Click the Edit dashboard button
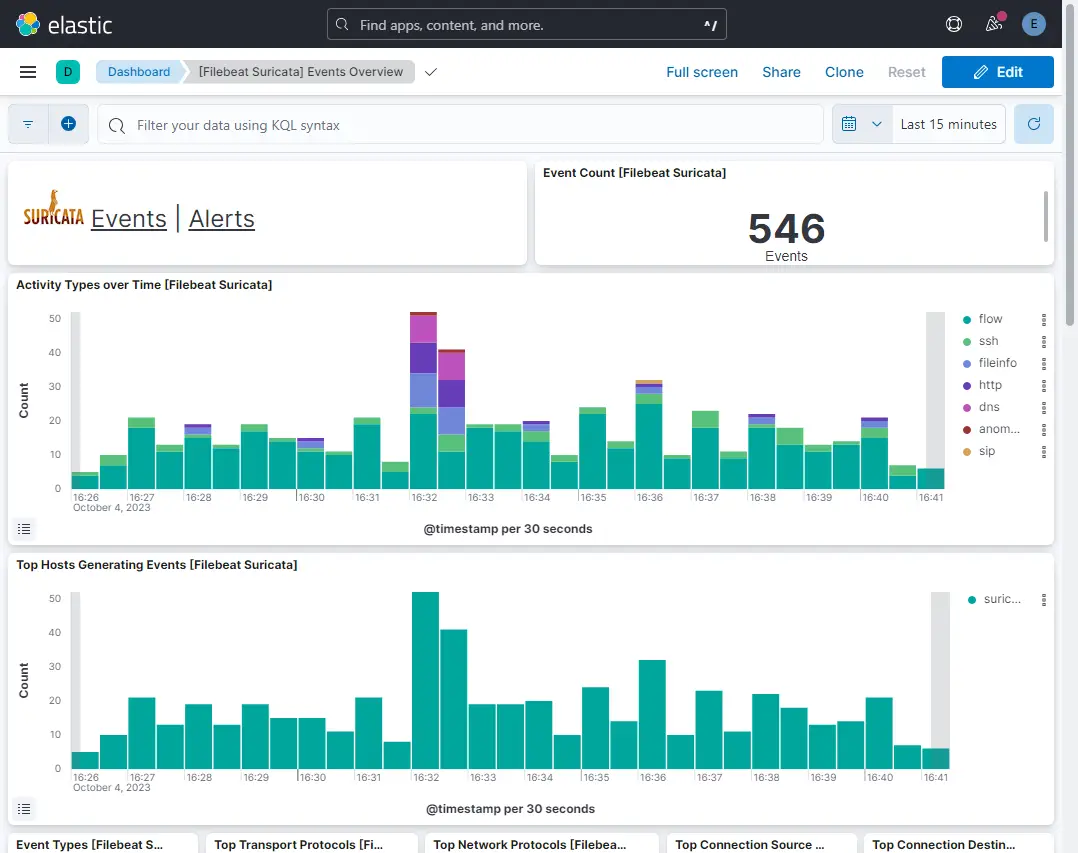This screenshot has width=1078, height=853. [997, 72]
